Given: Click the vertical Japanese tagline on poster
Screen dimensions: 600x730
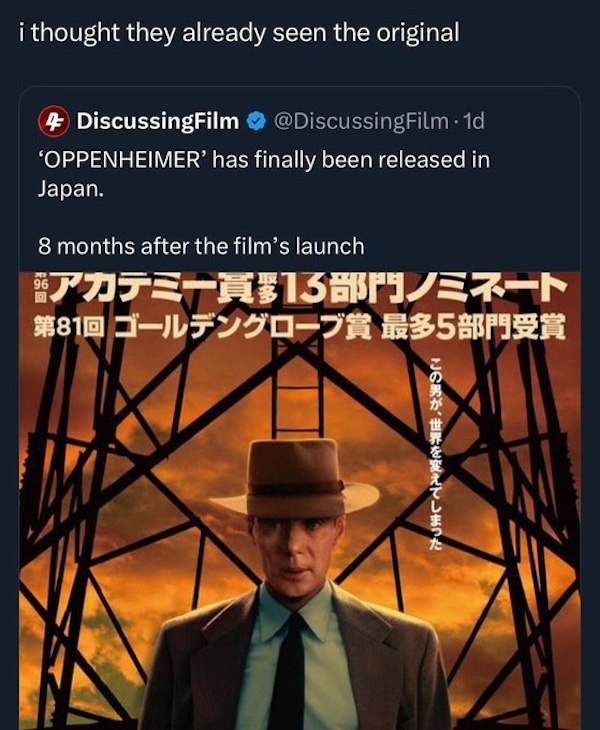Looking at the screenshot, I should click(436, 450).
